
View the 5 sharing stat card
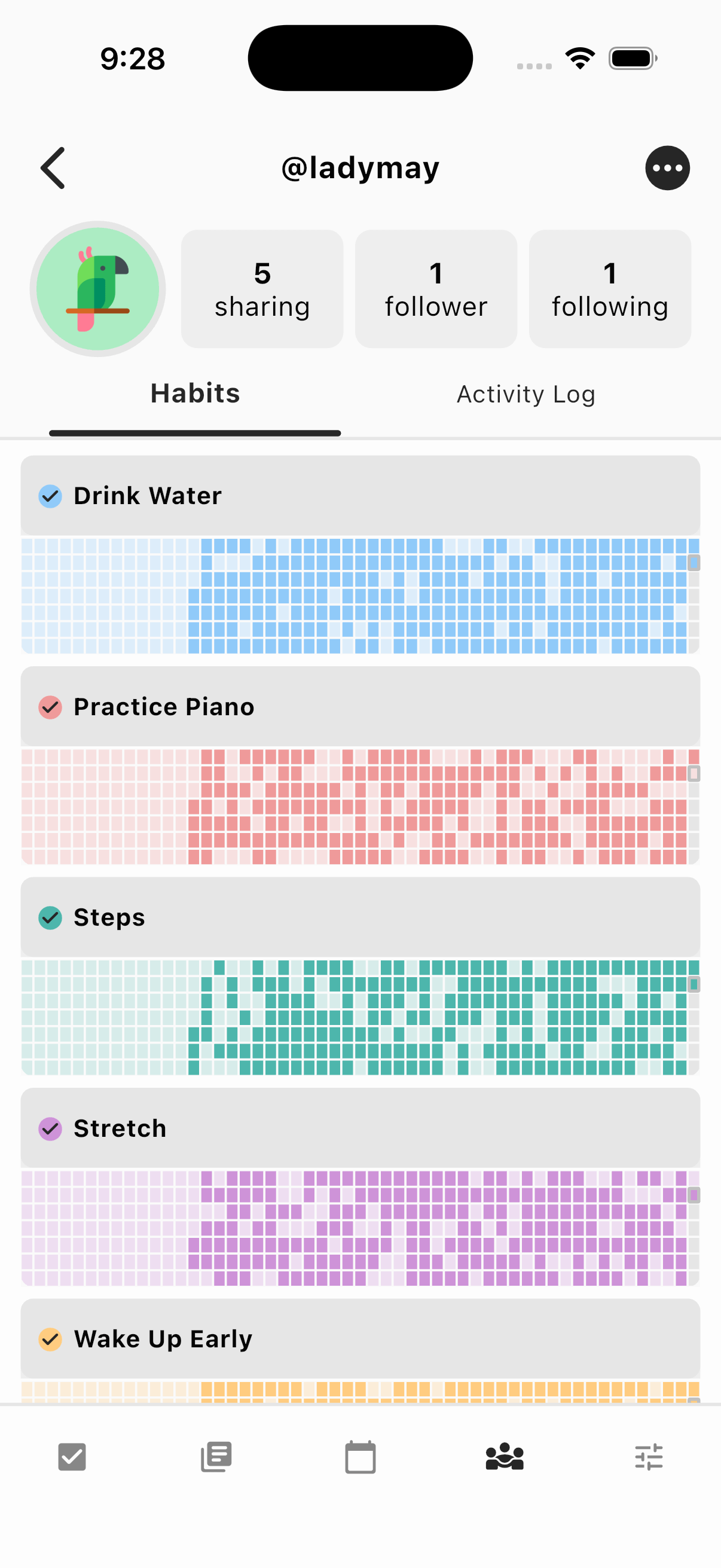262,289
